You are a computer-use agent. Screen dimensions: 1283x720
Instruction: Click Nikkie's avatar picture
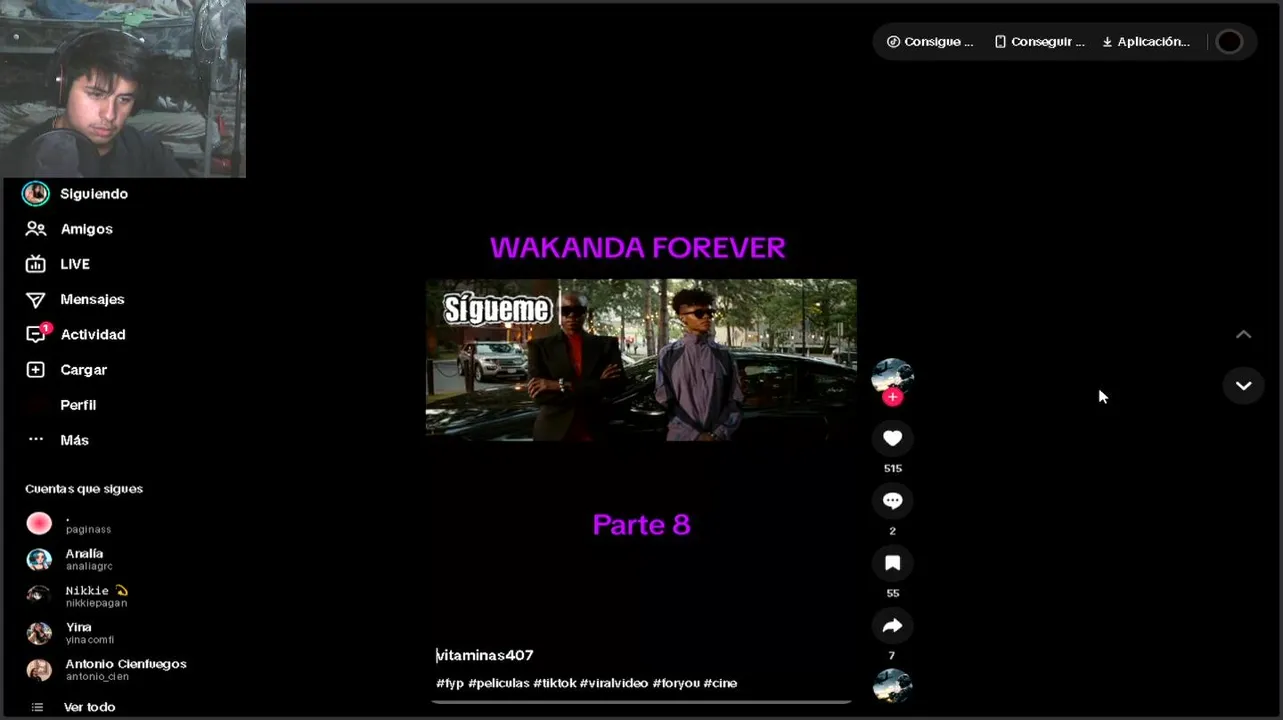pos(39,596)
